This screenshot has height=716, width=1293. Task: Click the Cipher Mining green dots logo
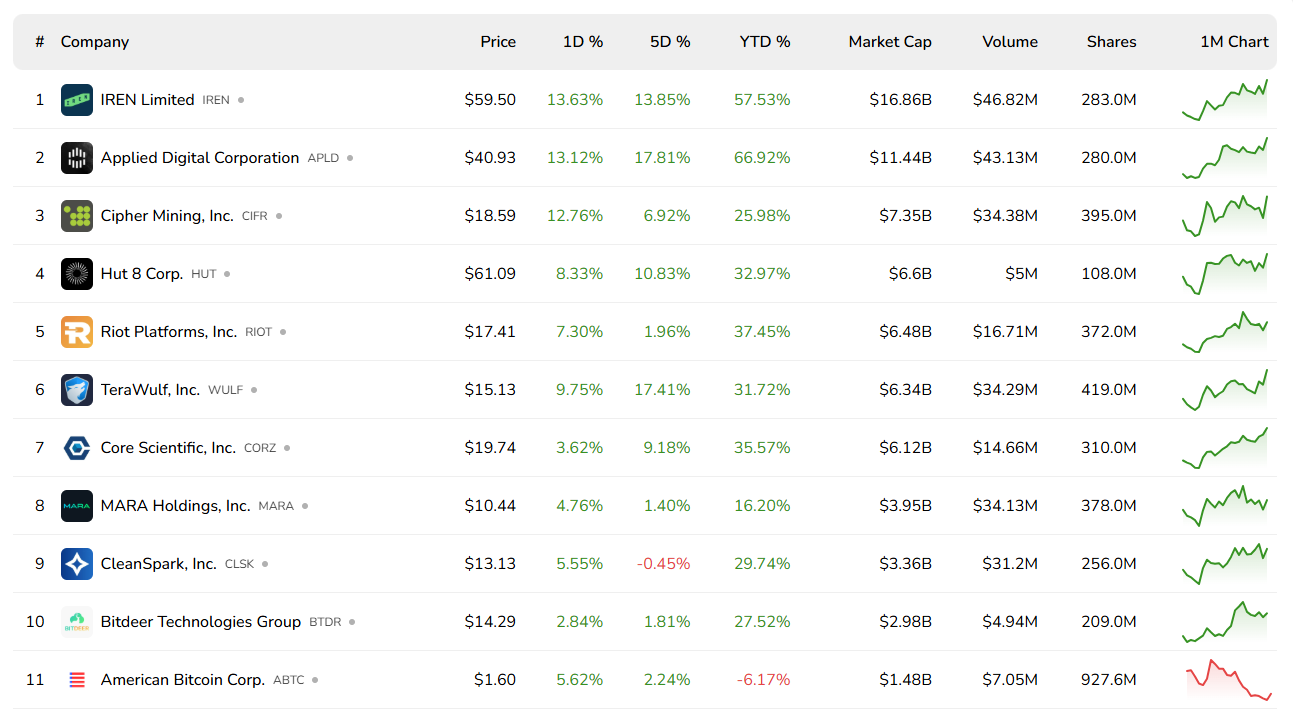[77, 216]
